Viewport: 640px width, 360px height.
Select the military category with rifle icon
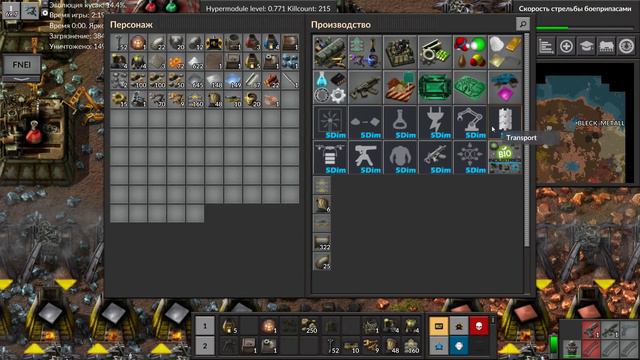point(365,87)
